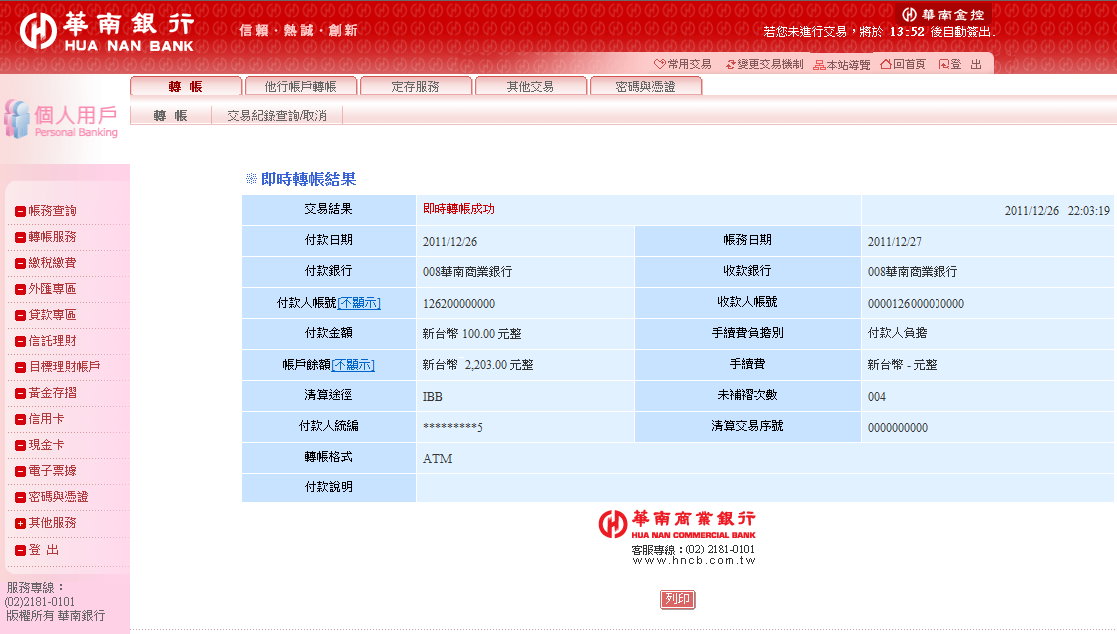The image size is (1117, 634).
Task: Open 常用交易 heart icon link
Action: tap(682, 64)
